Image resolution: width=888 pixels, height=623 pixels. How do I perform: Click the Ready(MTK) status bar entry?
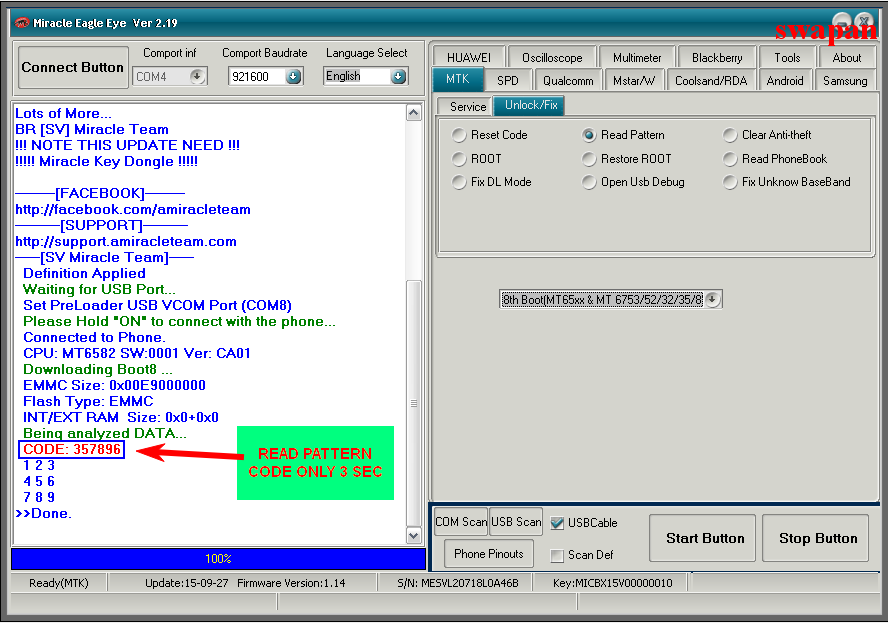59,583
